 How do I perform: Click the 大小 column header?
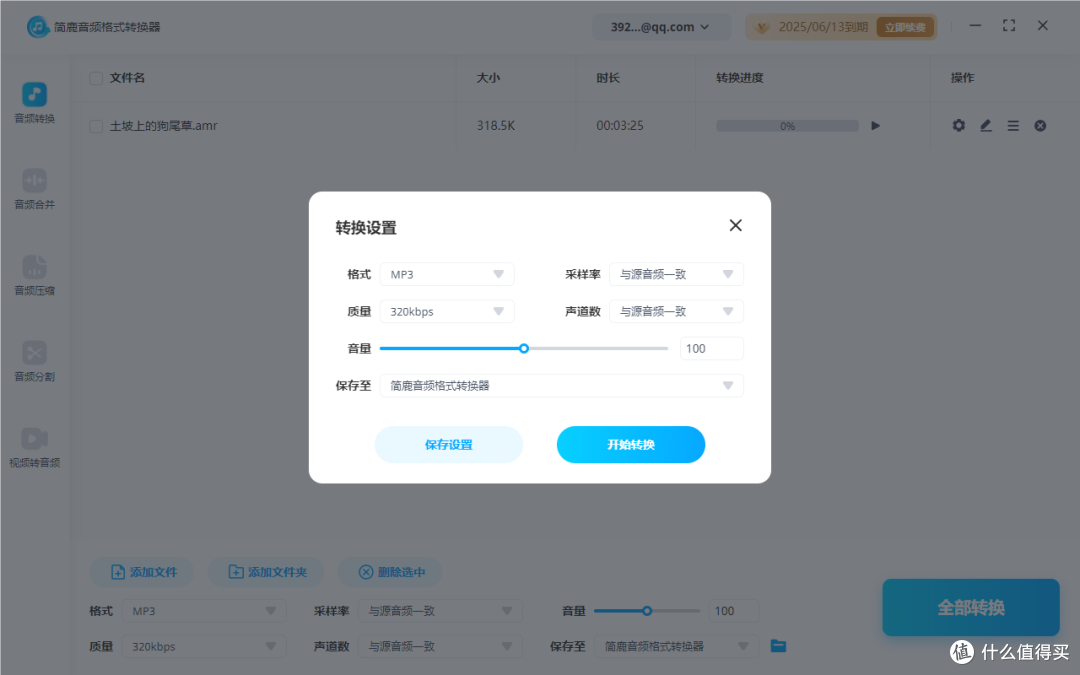coord(488,78)
